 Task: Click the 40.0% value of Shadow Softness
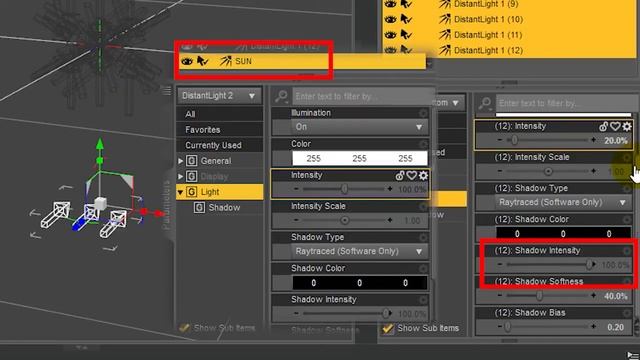point(616,296)
